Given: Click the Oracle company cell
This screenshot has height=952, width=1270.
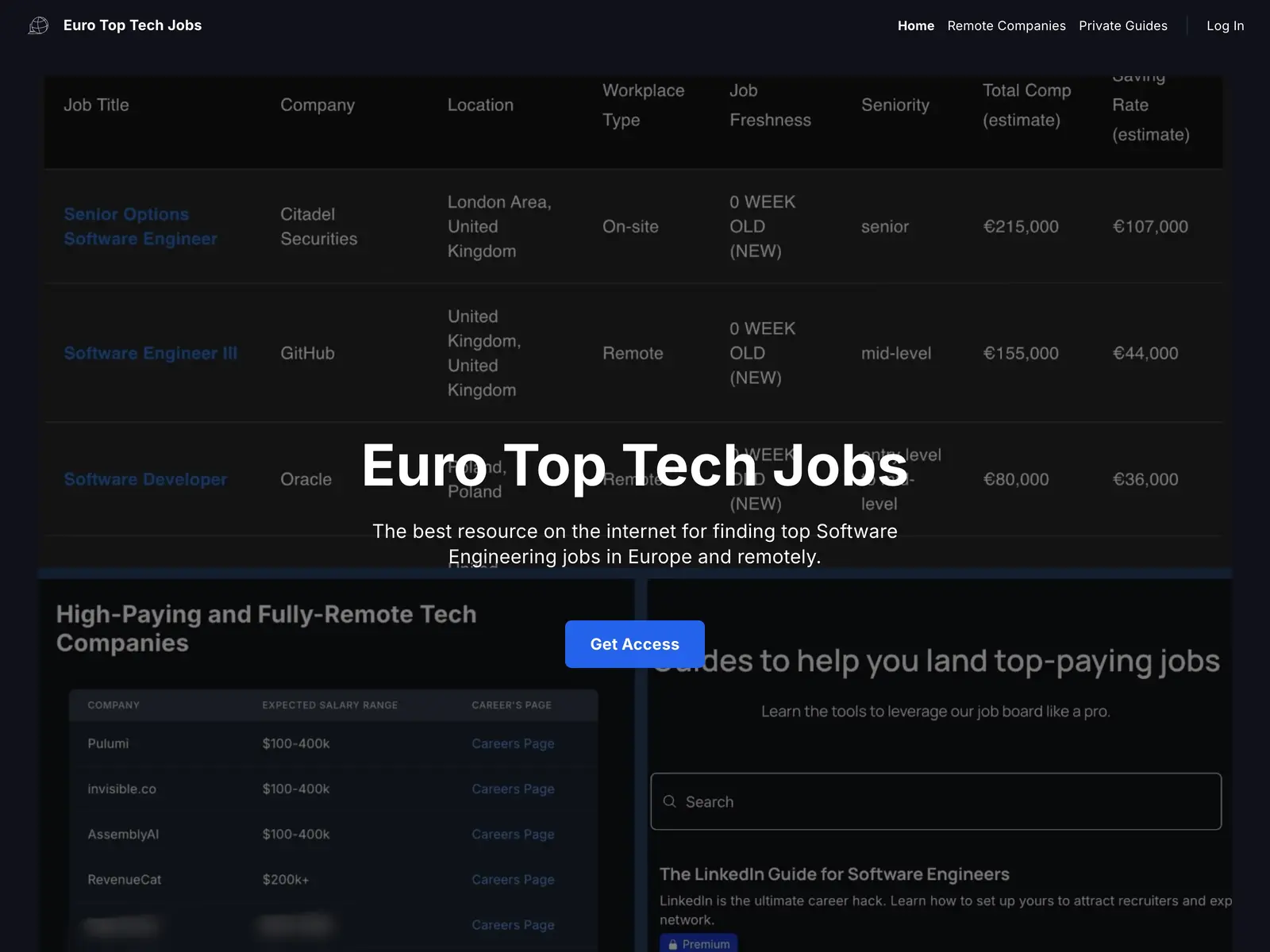Looking at the screenshot, I should pos(306,479).
